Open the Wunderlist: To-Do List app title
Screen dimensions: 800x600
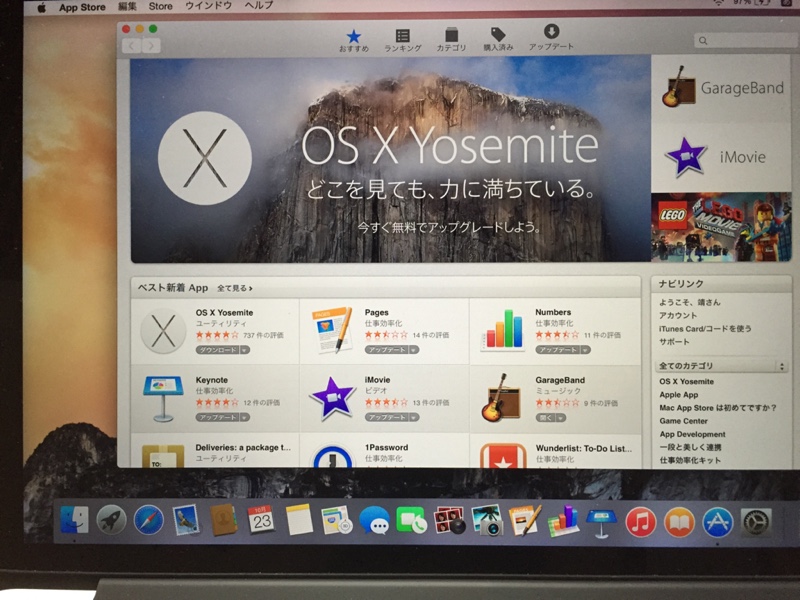(x=584, y=448)
